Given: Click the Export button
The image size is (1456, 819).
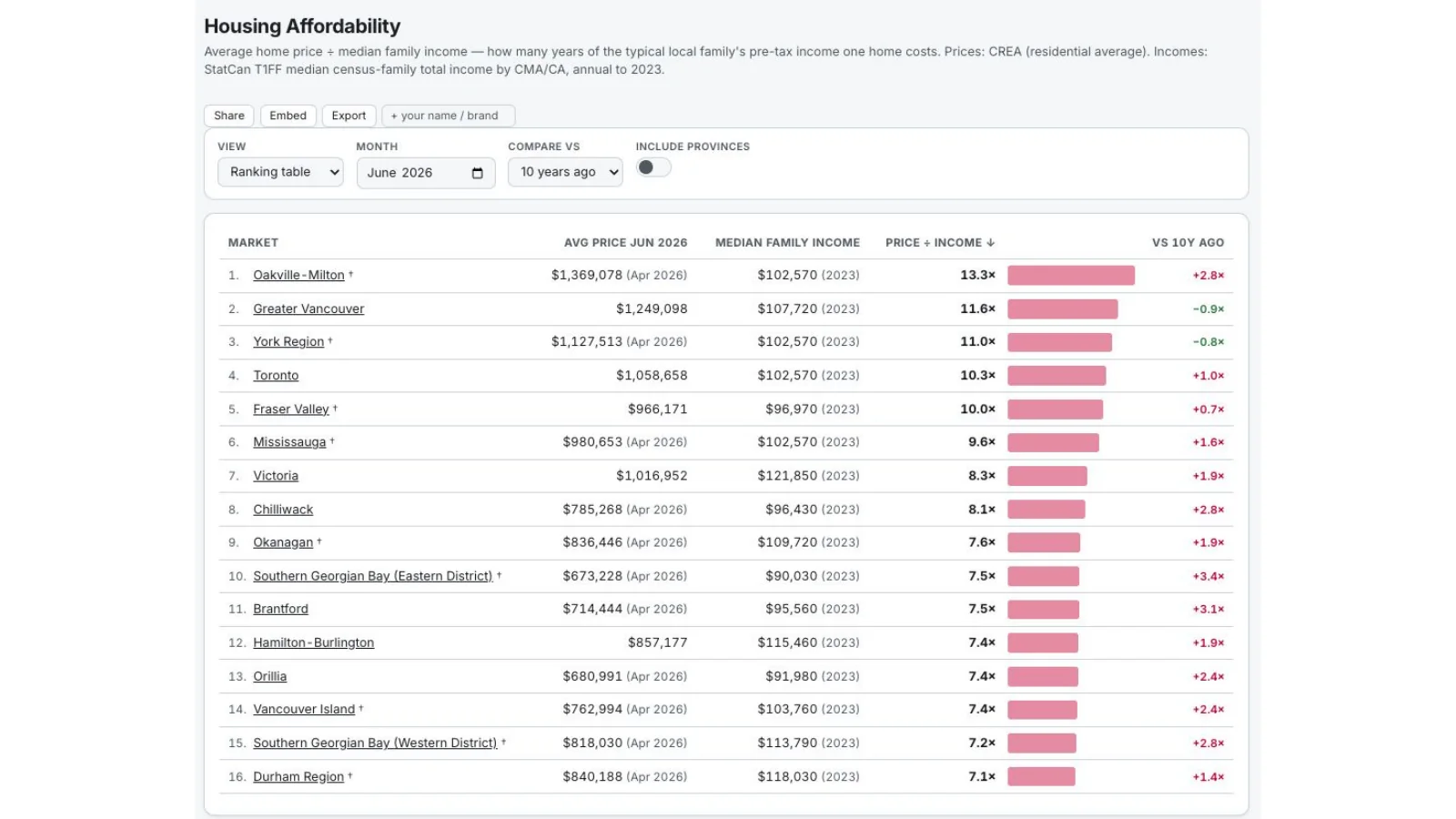Looking at the screenshot, I should click(349, 116).
